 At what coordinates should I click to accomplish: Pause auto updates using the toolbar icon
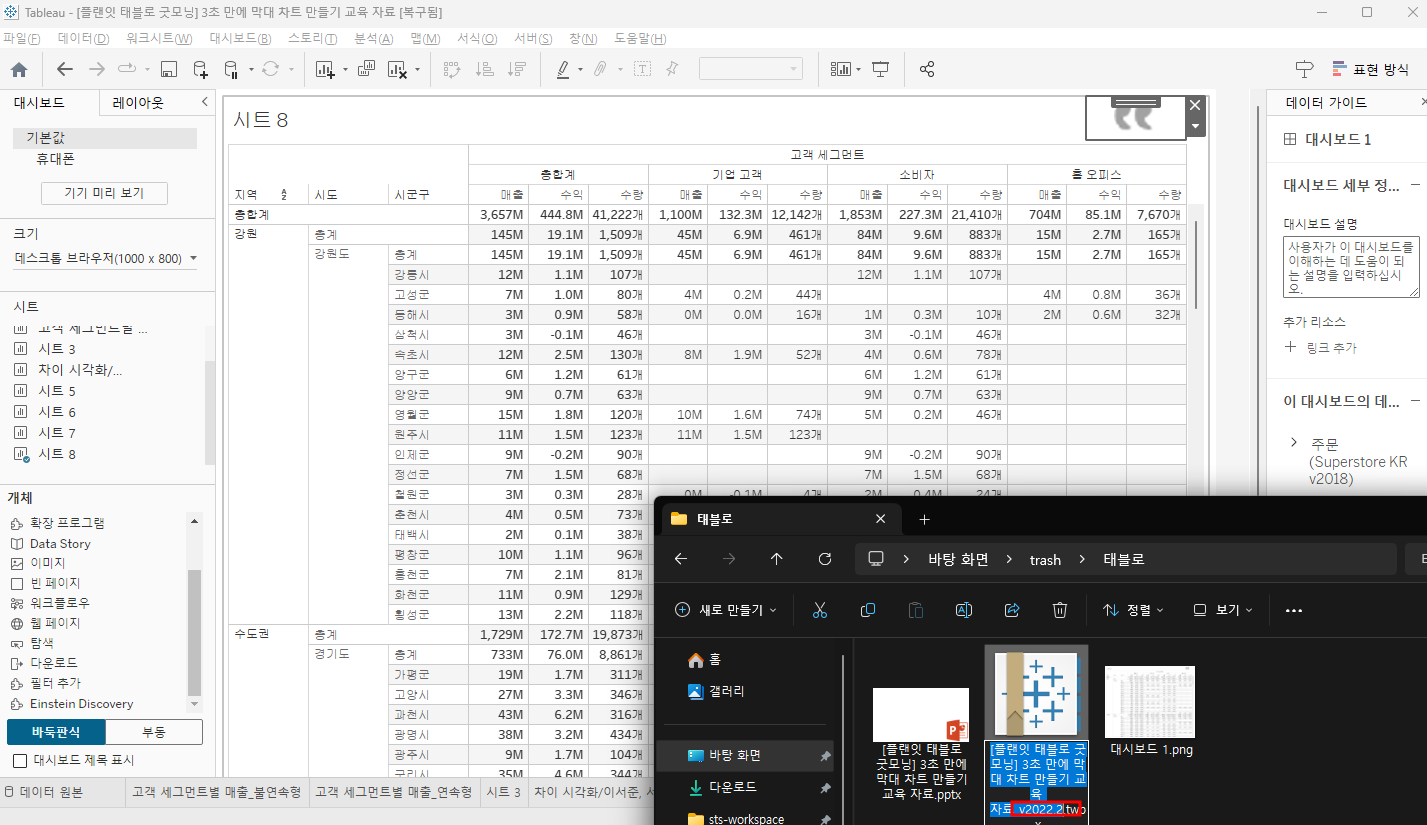click(x=231, y=69)
